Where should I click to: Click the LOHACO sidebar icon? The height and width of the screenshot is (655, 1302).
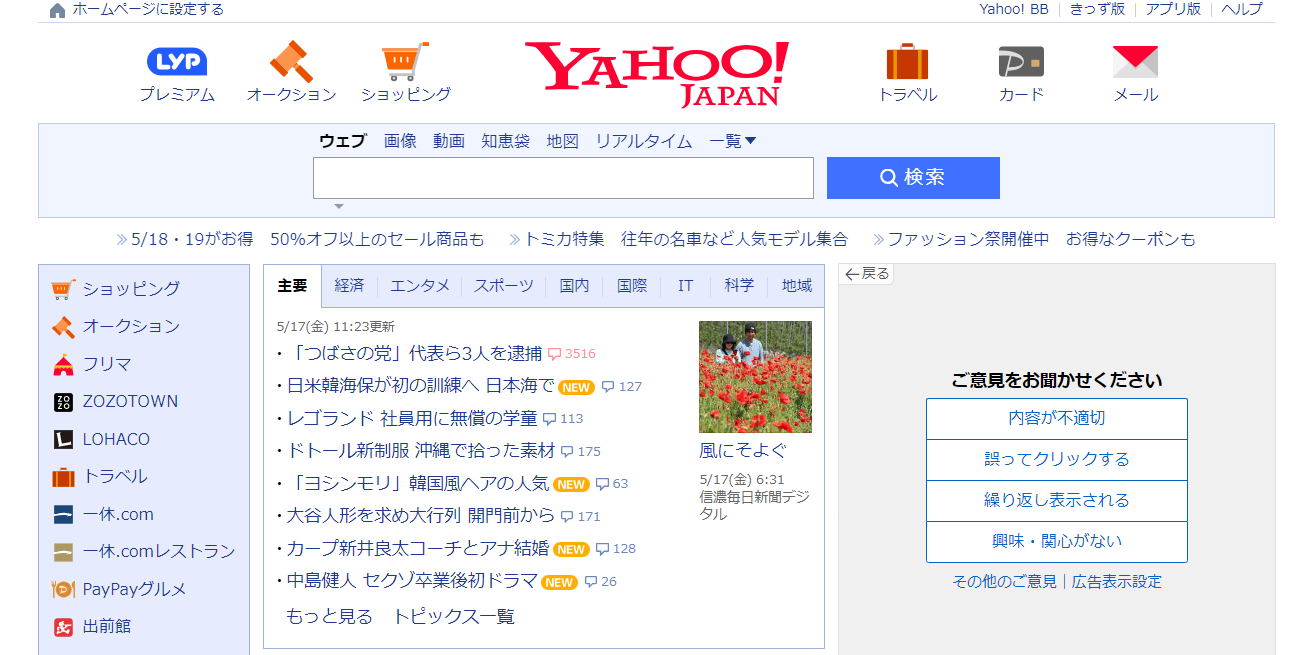click(63, 439)
